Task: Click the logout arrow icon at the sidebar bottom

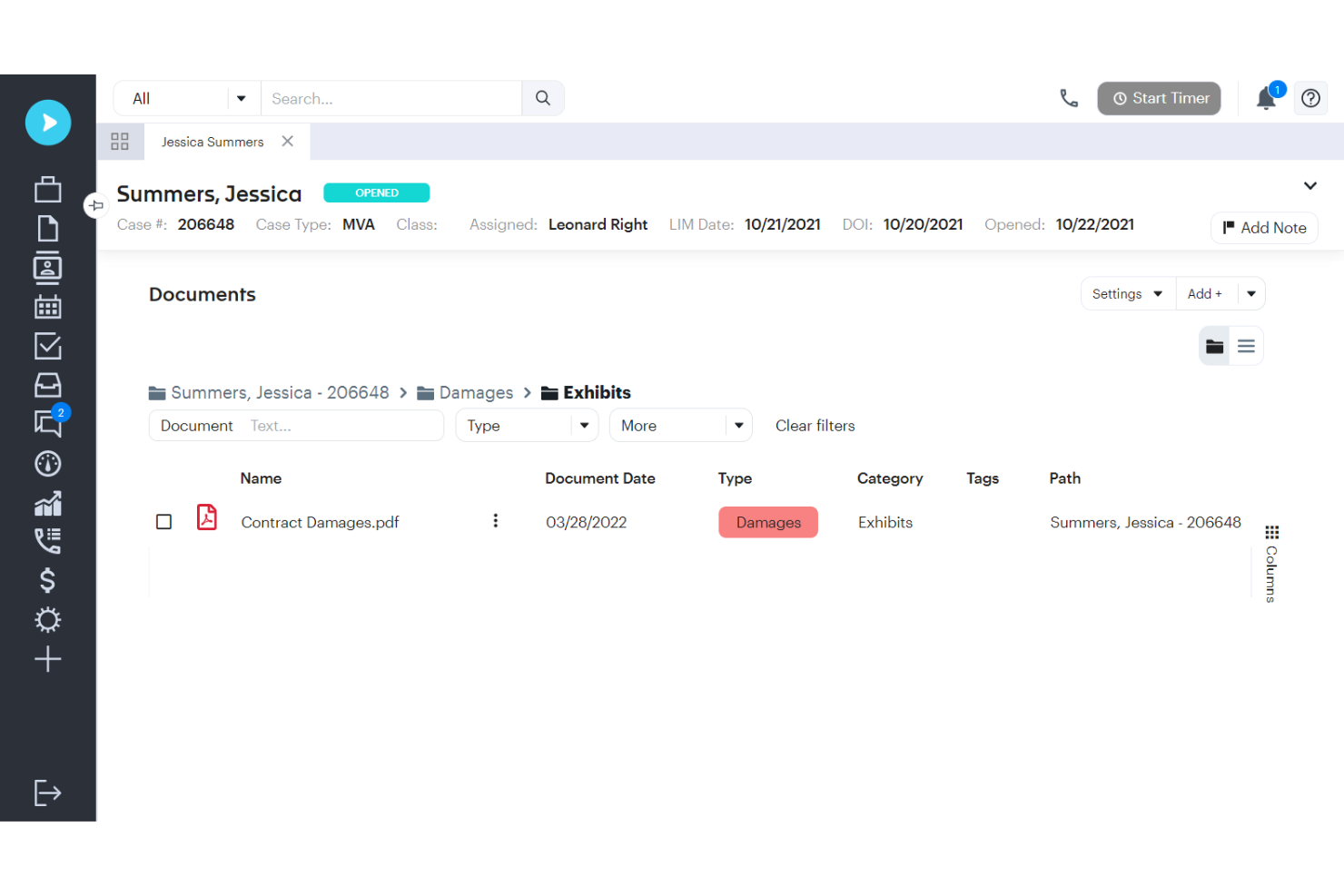Action: tap(48, 793)
